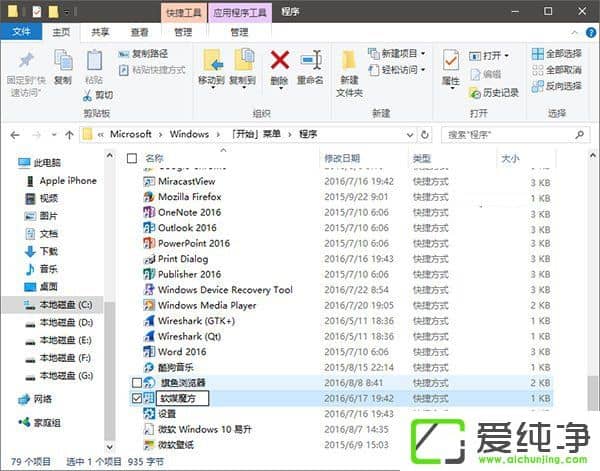Sort by Date modified (修改日期) column
The height and width of the screenshot is (471, 600).
(342, 158)
